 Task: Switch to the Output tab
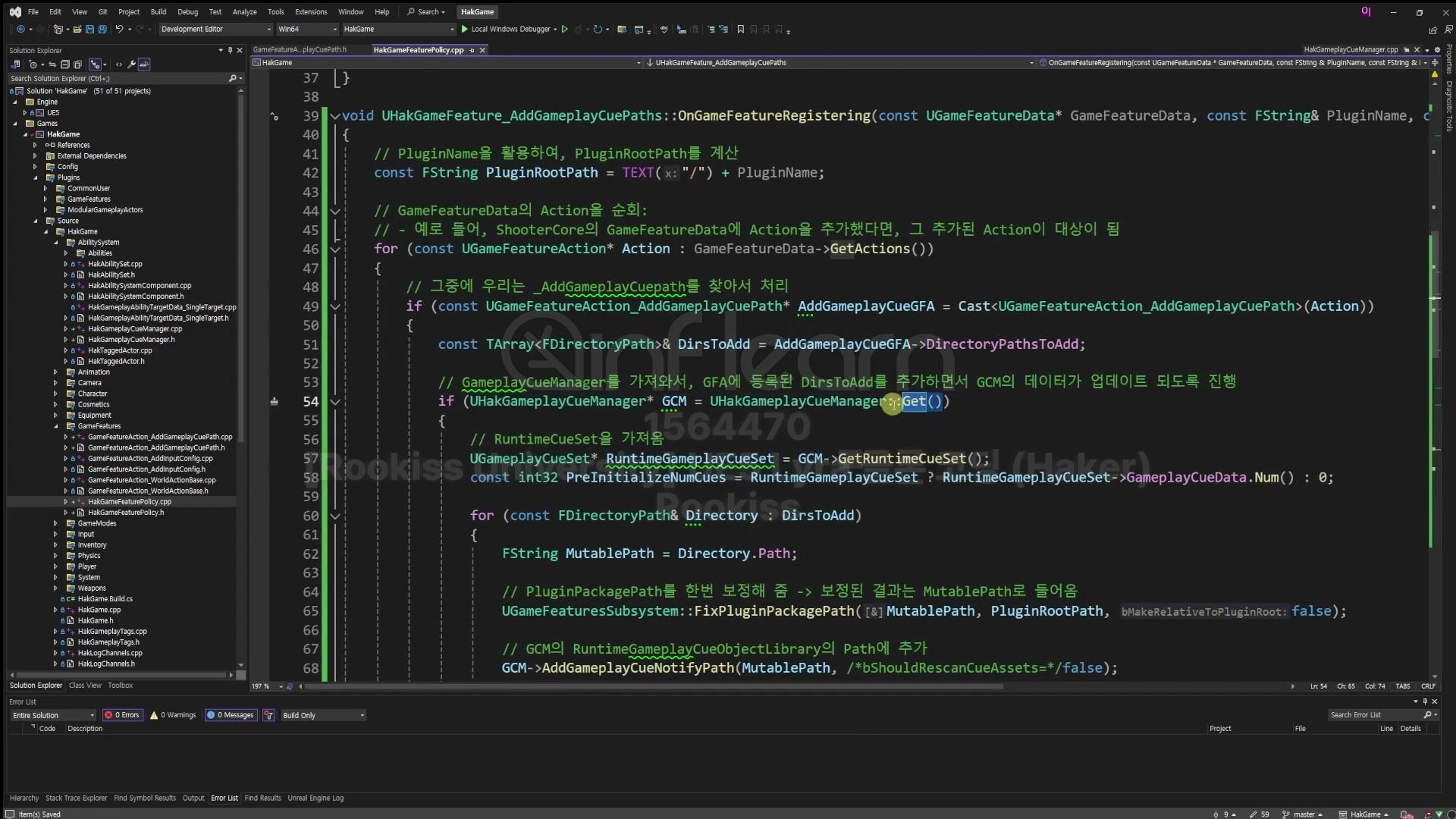pyautogui.click(x=193, y=798)
